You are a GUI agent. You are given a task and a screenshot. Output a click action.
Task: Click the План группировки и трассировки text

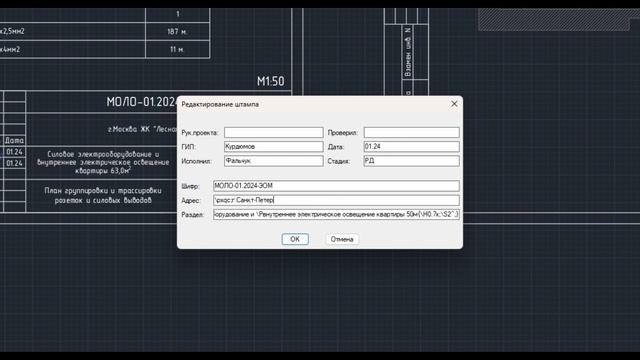click(103, 196)
